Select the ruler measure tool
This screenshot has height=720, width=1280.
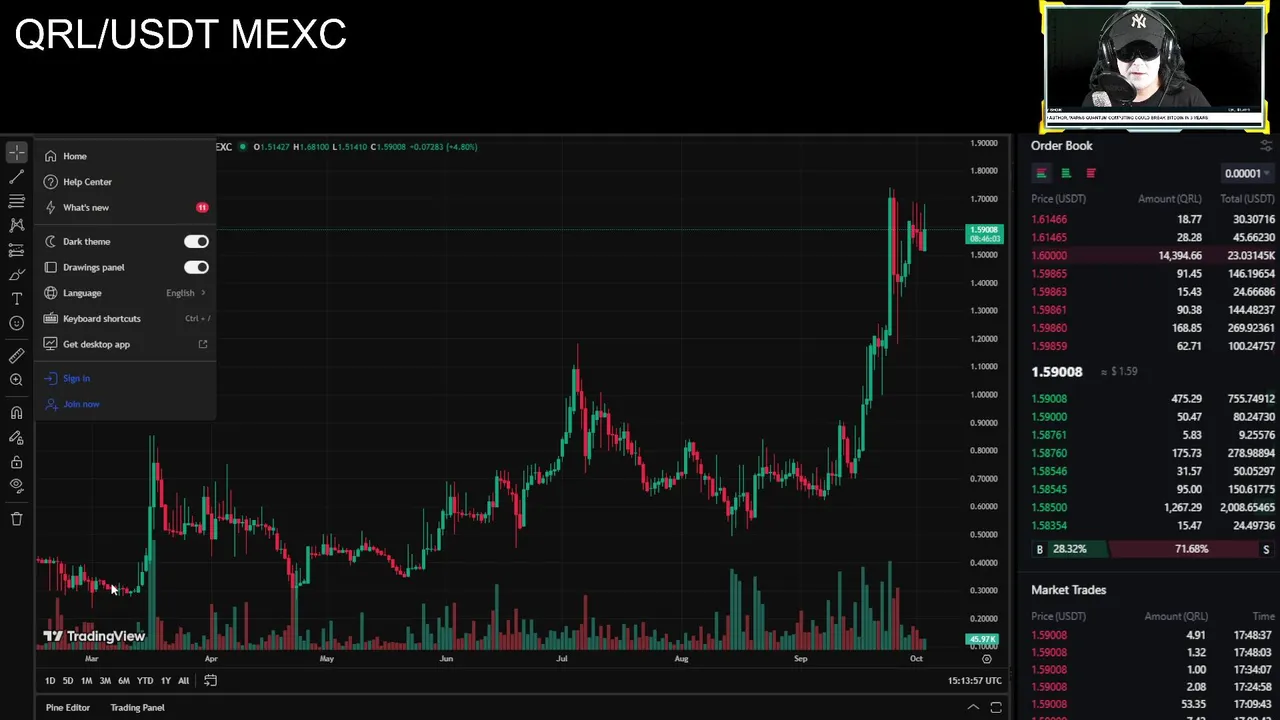(17, 355)
